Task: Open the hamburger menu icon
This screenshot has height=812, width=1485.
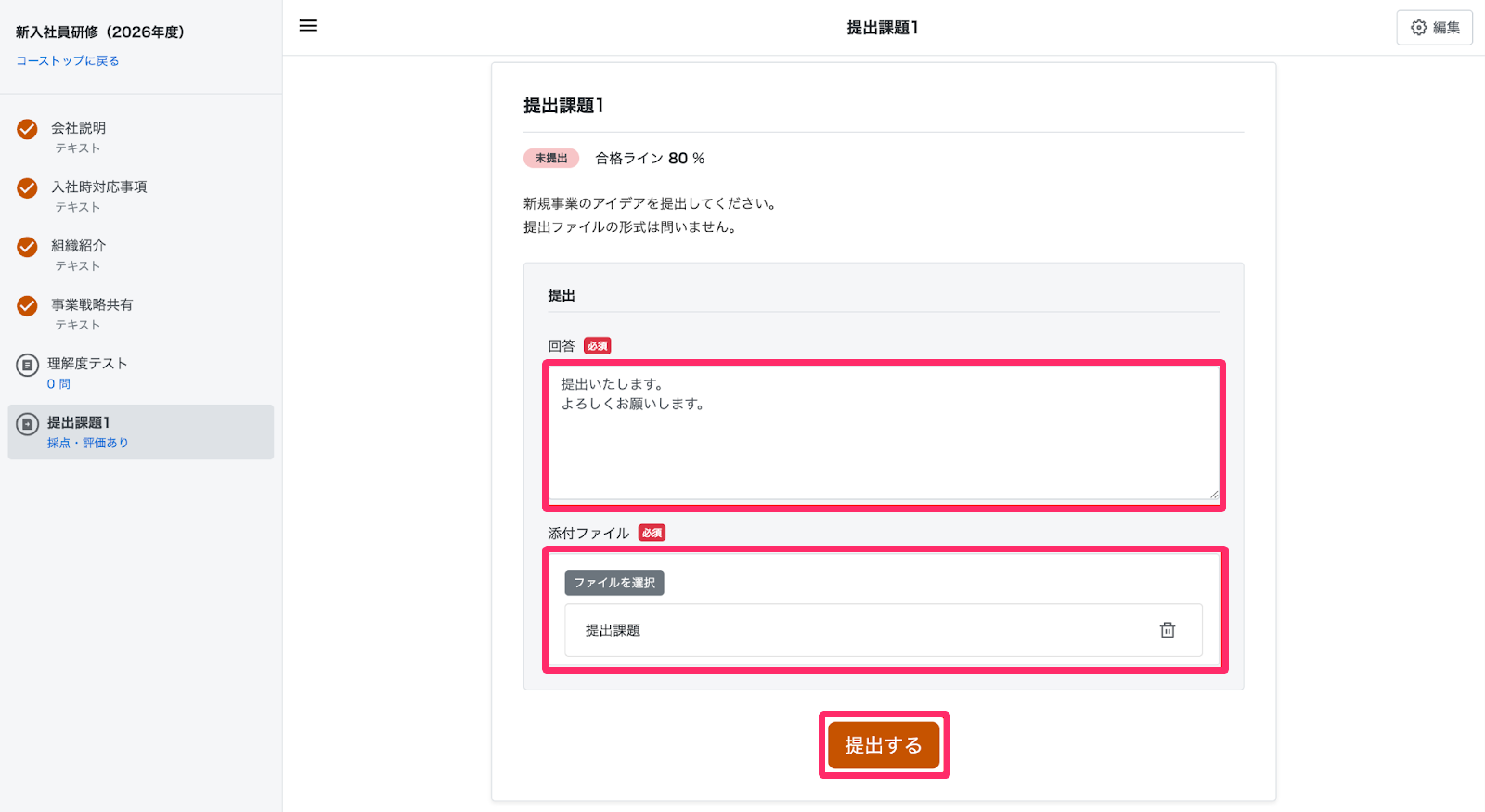Action: 308,26
